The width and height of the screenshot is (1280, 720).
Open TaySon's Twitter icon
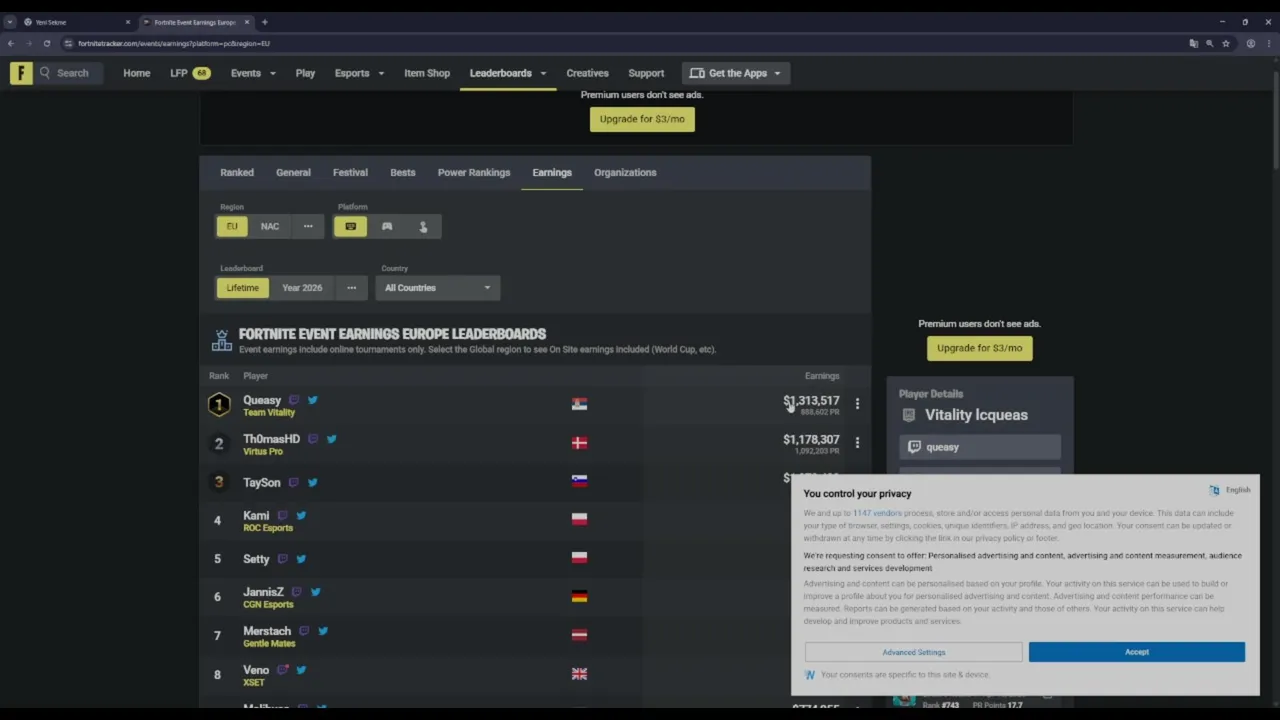click(x=313, y=482)
